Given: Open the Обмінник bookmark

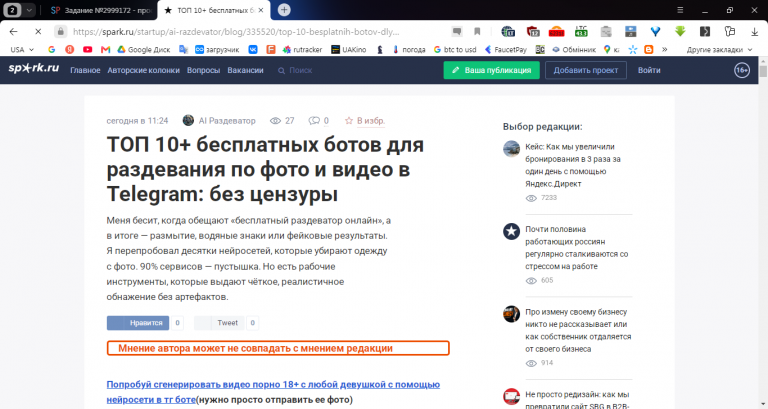Looking at the screenshot, I should (x=574, y=49).
